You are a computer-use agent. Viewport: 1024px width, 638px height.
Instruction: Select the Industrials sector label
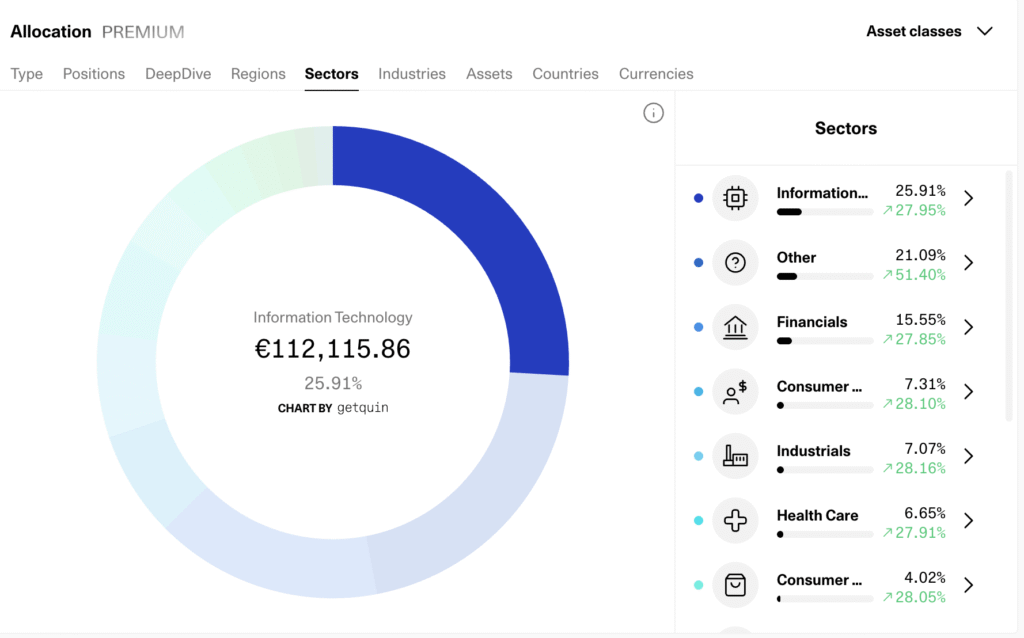click(813, 451)
